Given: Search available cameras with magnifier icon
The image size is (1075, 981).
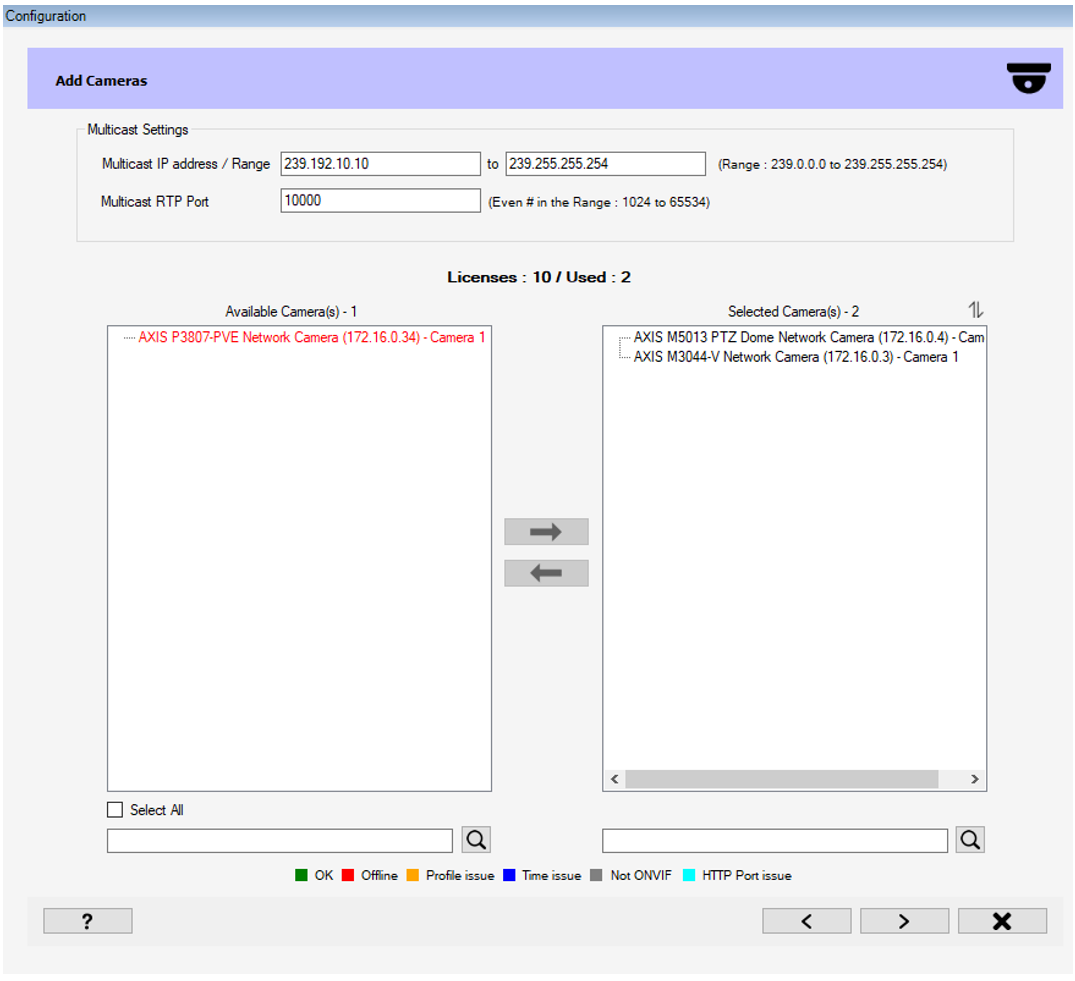Looking at the screenshot, I should (476, 840).
